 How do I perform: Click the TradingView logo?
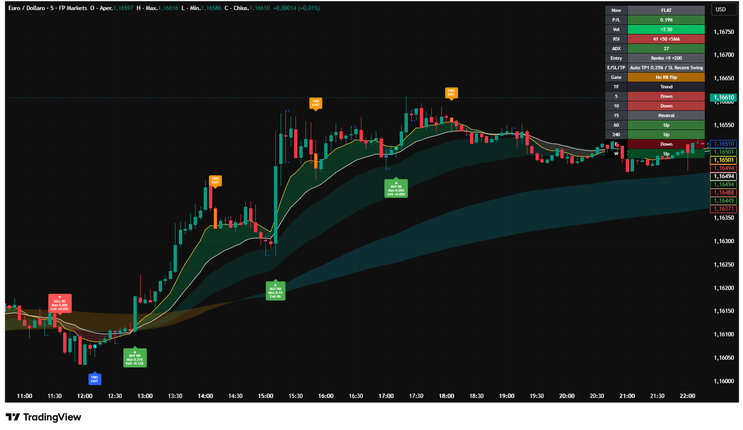[44, 417]
